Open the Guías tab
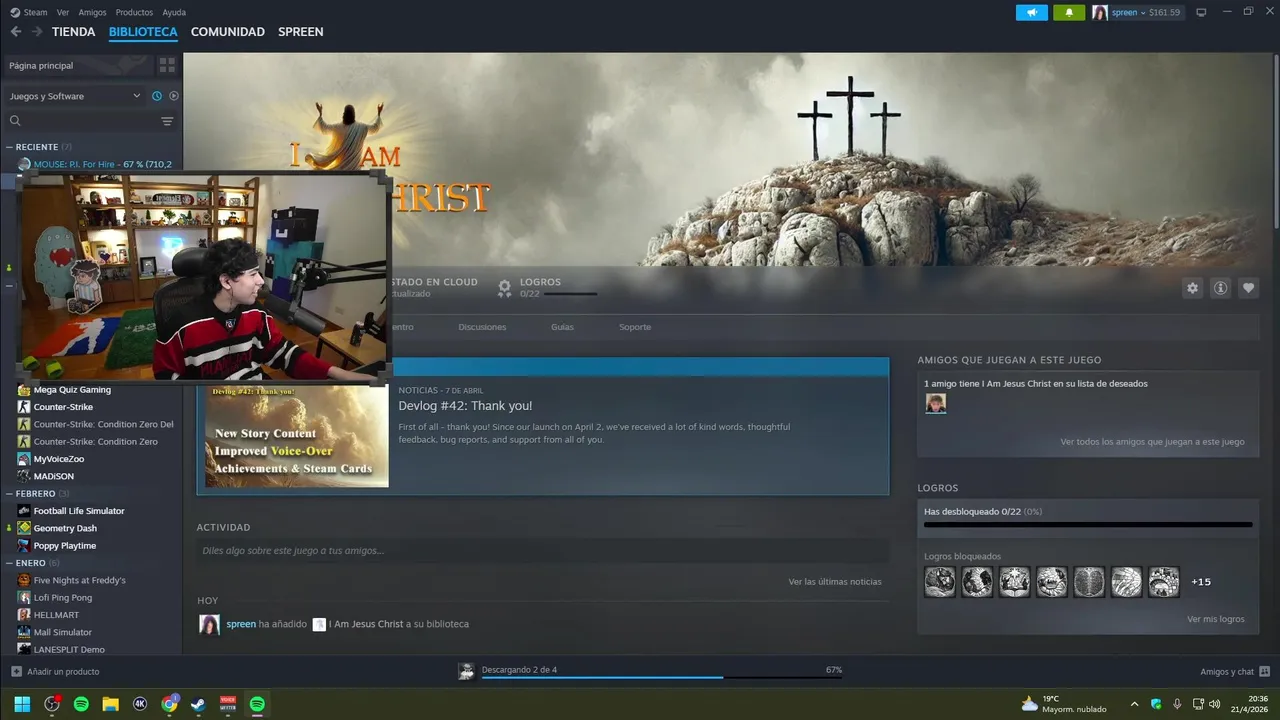The height and width of the screenshot is (720, 1280). tap(562, 327)
